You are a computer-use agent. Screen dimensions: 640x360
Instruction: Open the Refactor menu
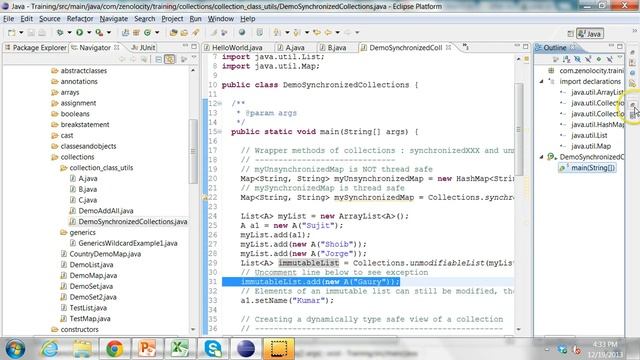coord(80,19)
